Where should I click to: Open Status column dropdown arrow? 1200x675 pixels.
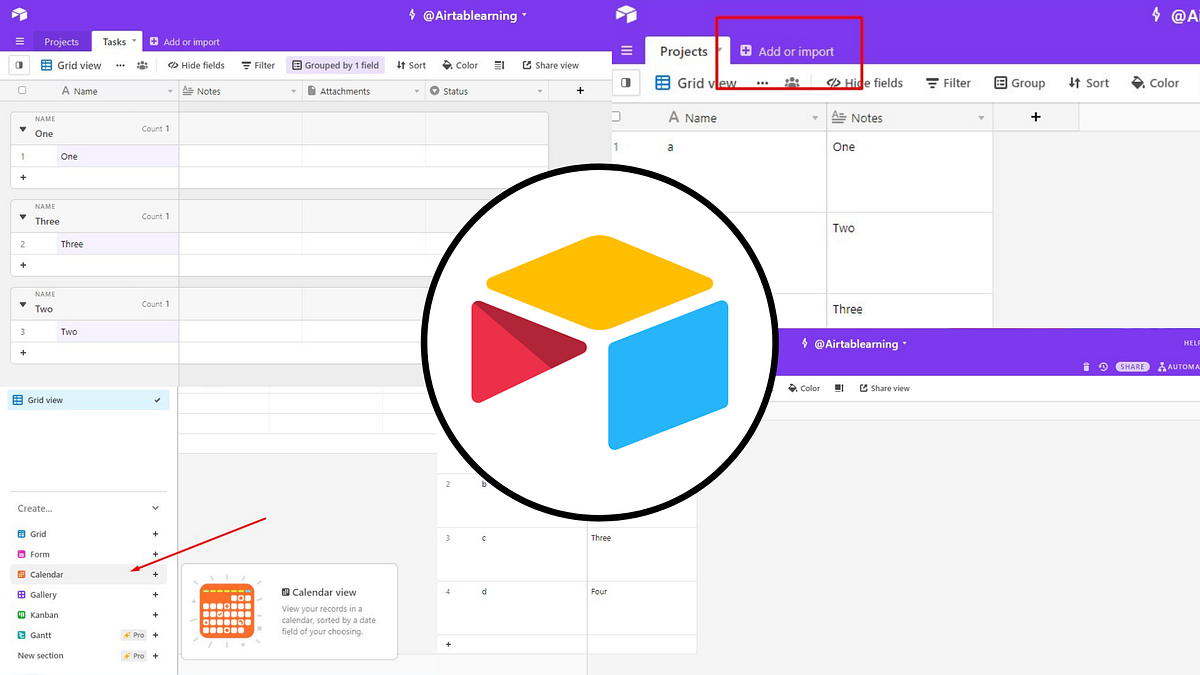(x=540, y=92)
